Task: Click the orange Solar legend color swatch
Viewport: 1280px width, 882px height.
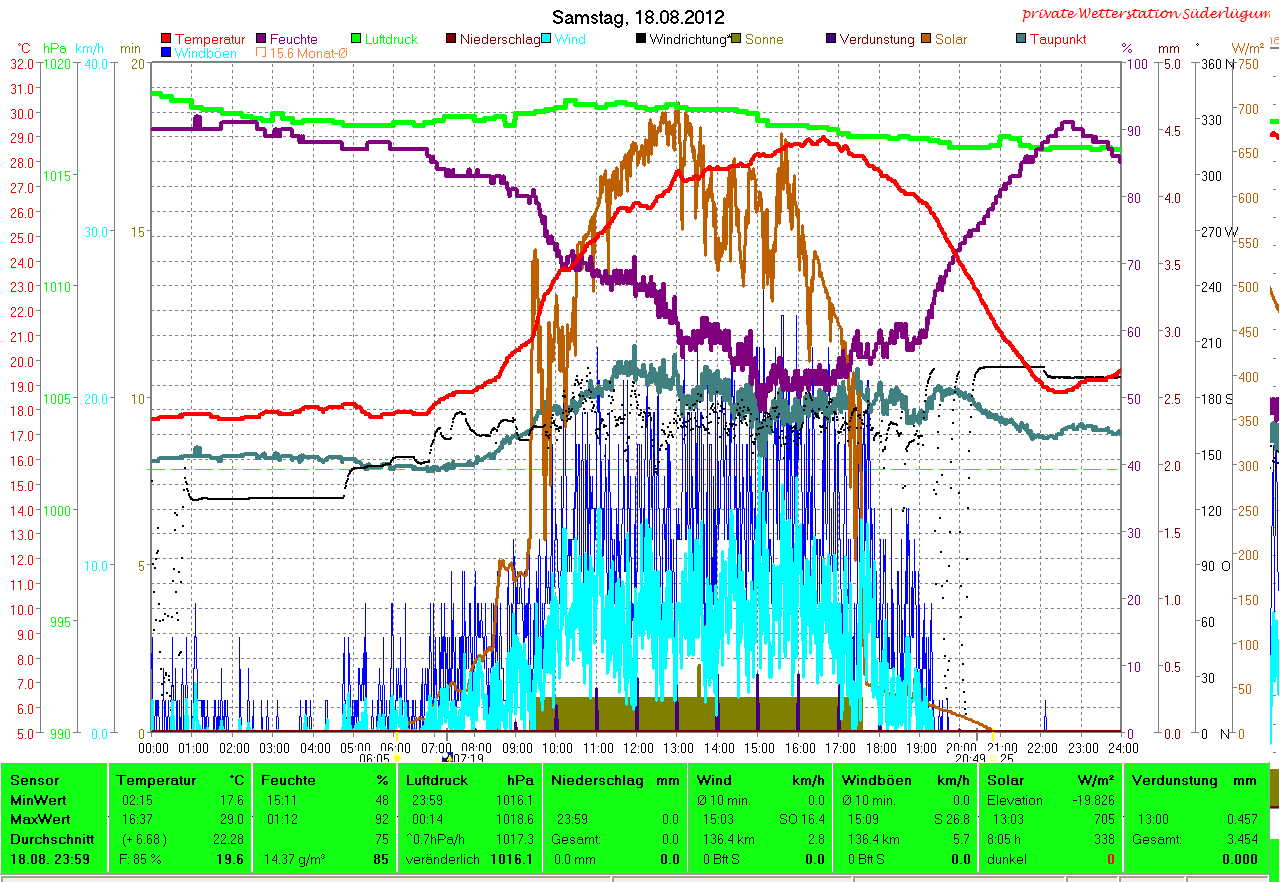Action: (x=926, y=40)
